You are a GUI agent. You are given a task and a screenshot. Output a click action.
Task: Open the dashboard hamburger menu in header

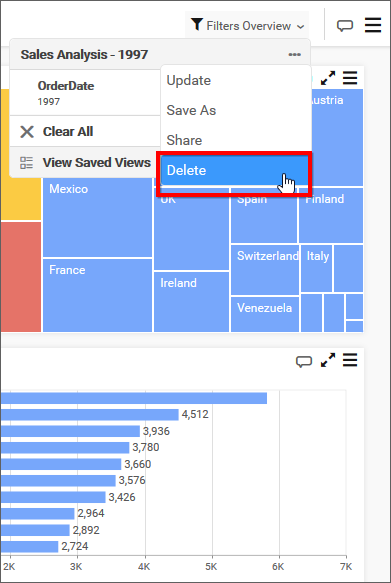373,25
